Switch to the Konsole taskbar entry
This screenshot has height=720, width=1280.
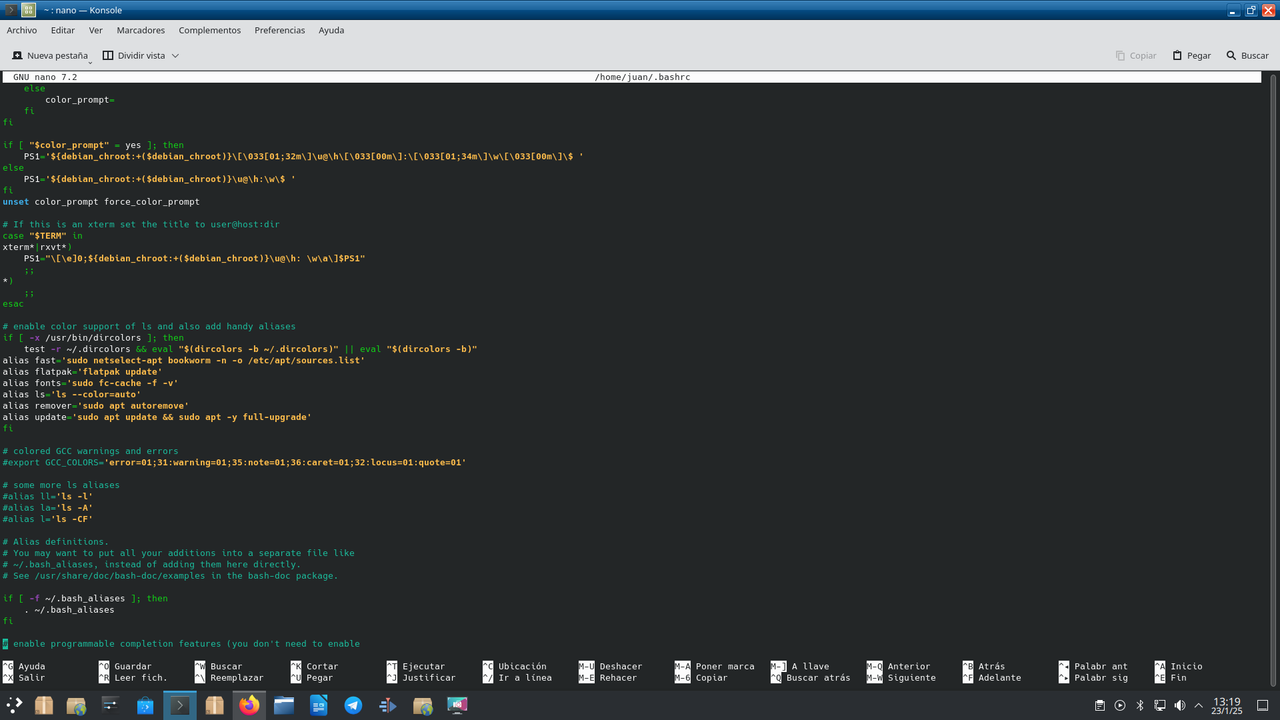coord(180,705)
